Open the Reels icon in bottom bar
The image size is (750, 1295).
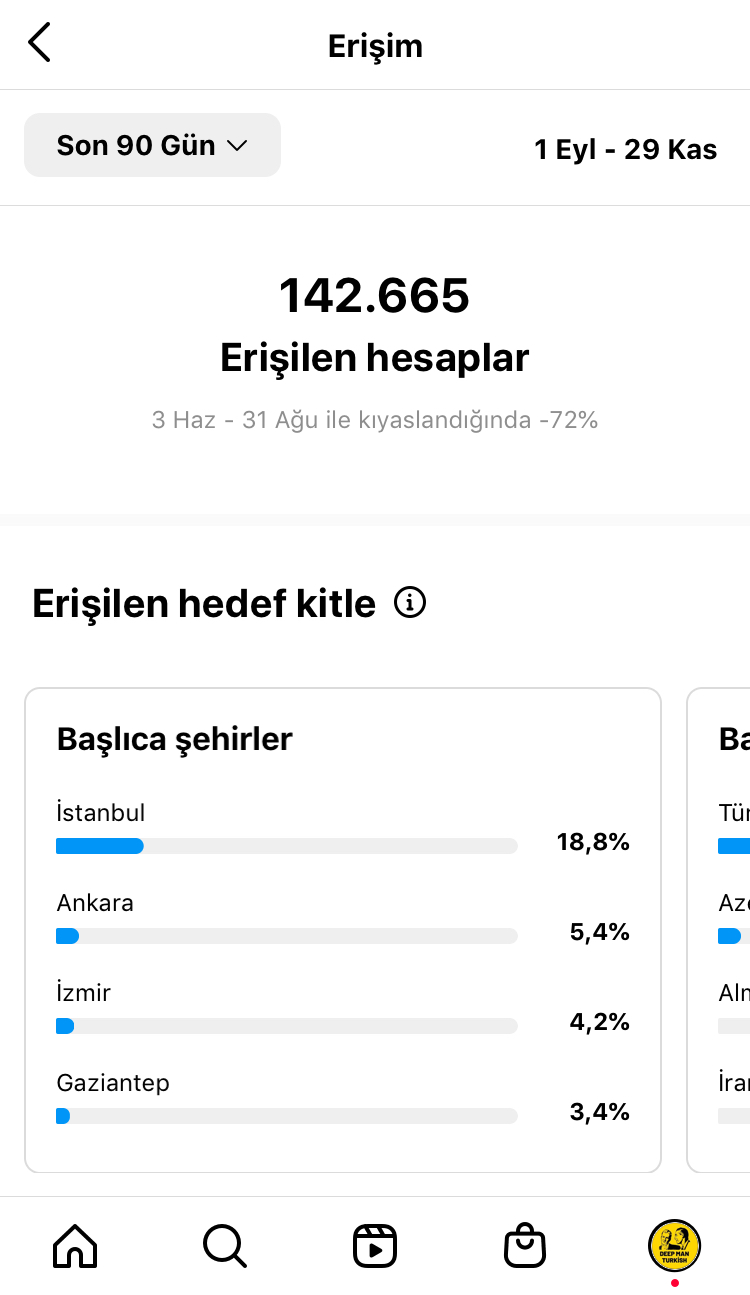click(x=375, y=1246)
